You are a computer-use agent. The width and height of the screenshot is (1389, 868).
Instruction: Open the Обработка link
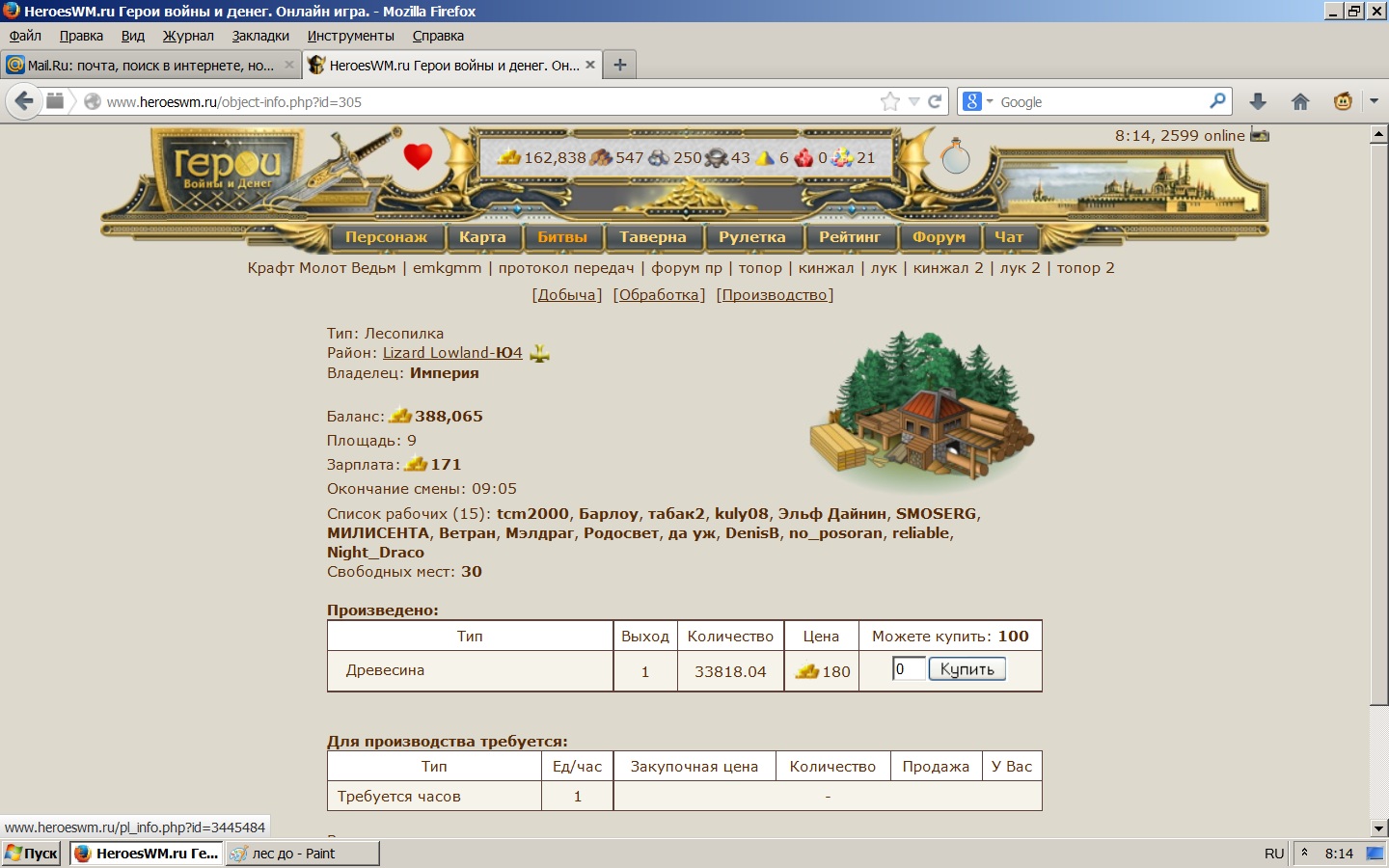coord(659,295)
